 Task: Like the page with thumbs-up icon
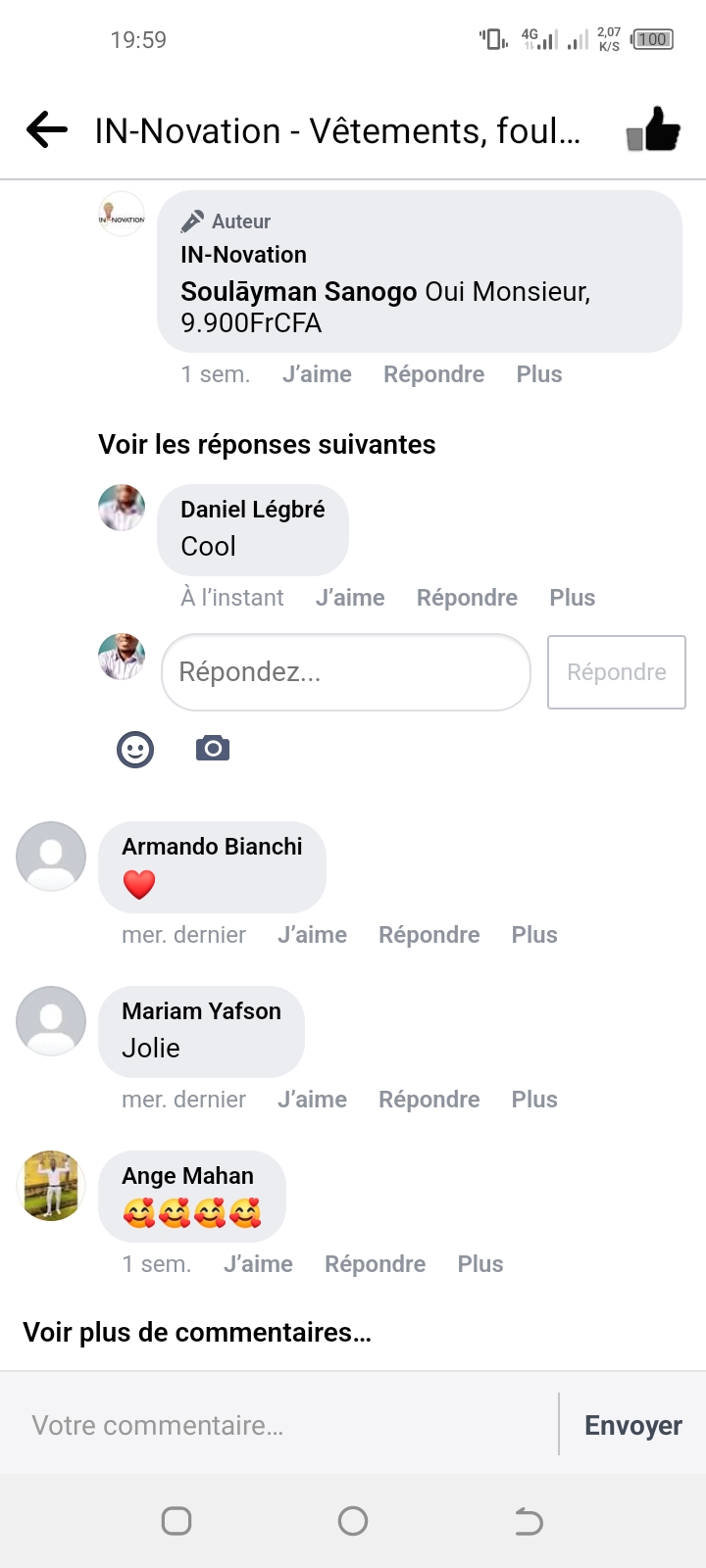coord(654,129)
